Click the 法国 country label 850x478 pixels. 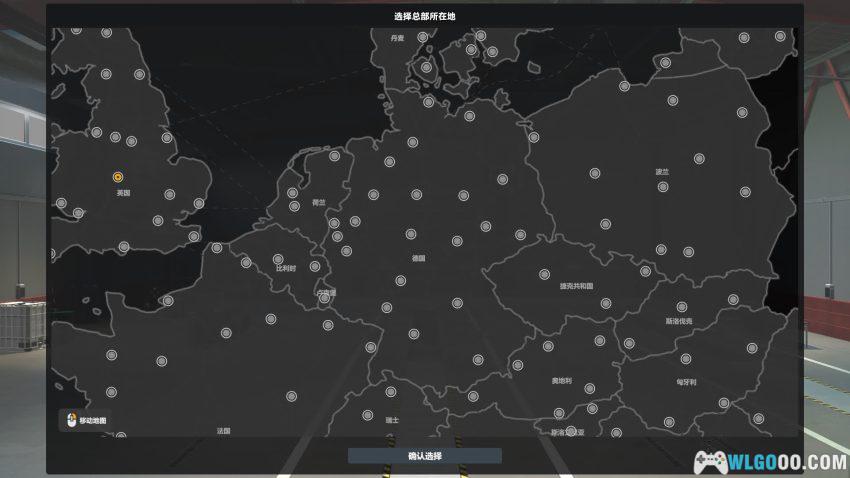pyautogui.click(x=224, y=431)
